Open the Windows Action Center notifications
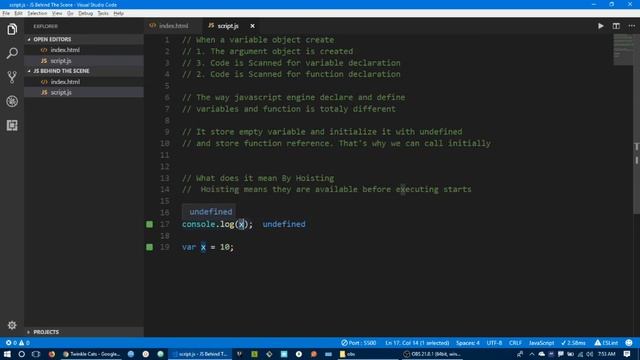Screen dimensions: 640x360 click(627, 354)
